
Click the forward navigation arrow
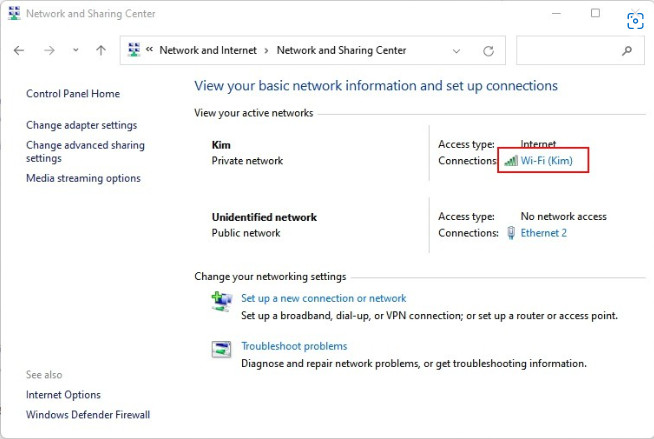pyautogui.click(x=49, y=50)
